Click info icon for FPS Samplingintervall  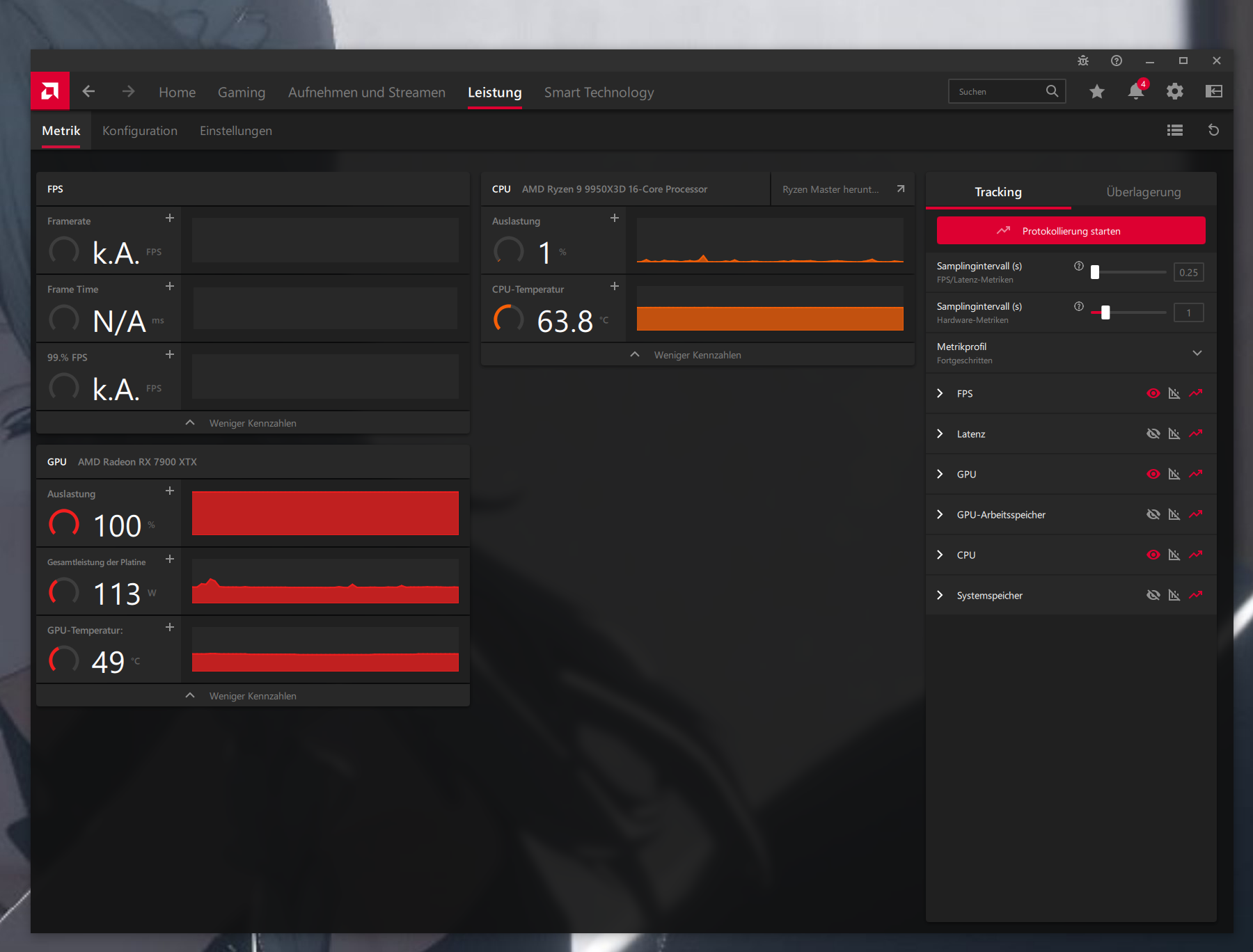point(1079,266)
